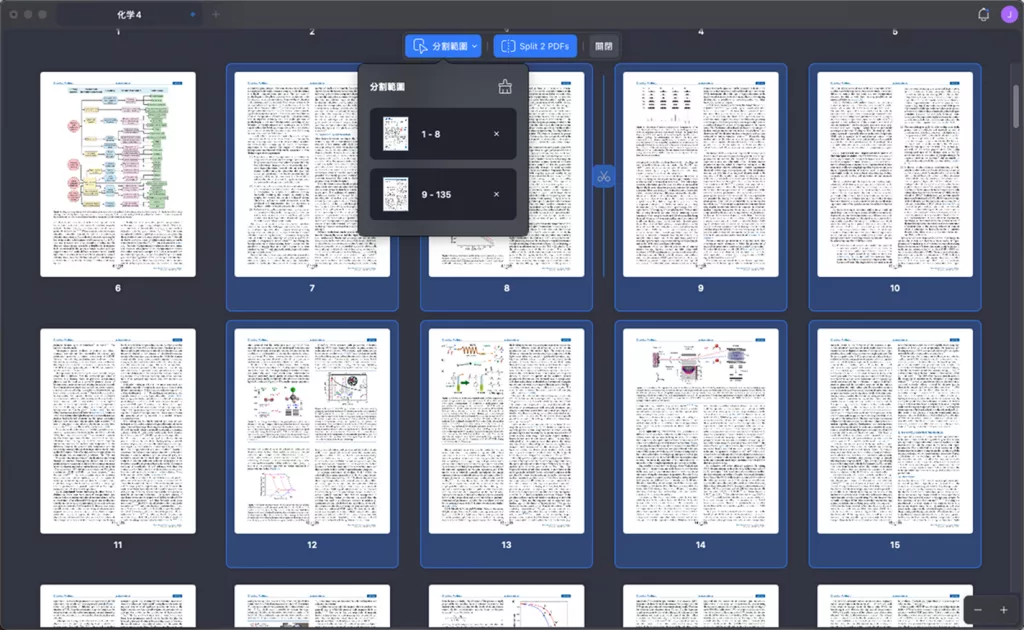The width and height of the screenshot is (1024, 630).
Task: Select page 10 thumbnail
Action: click(x=895, y=174)
